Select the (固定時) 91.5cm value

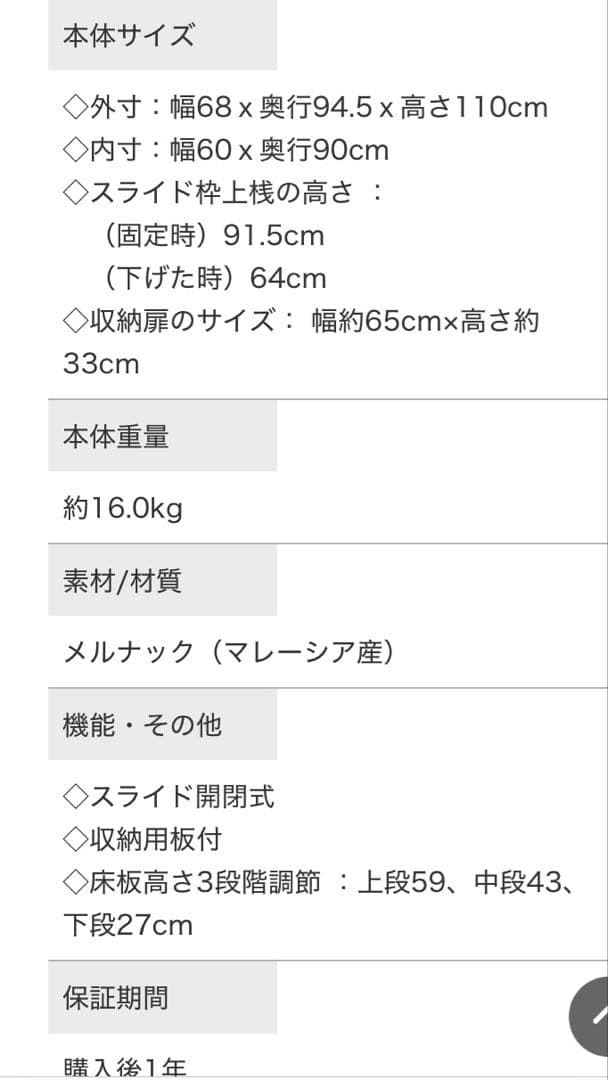tap(214, 236)
